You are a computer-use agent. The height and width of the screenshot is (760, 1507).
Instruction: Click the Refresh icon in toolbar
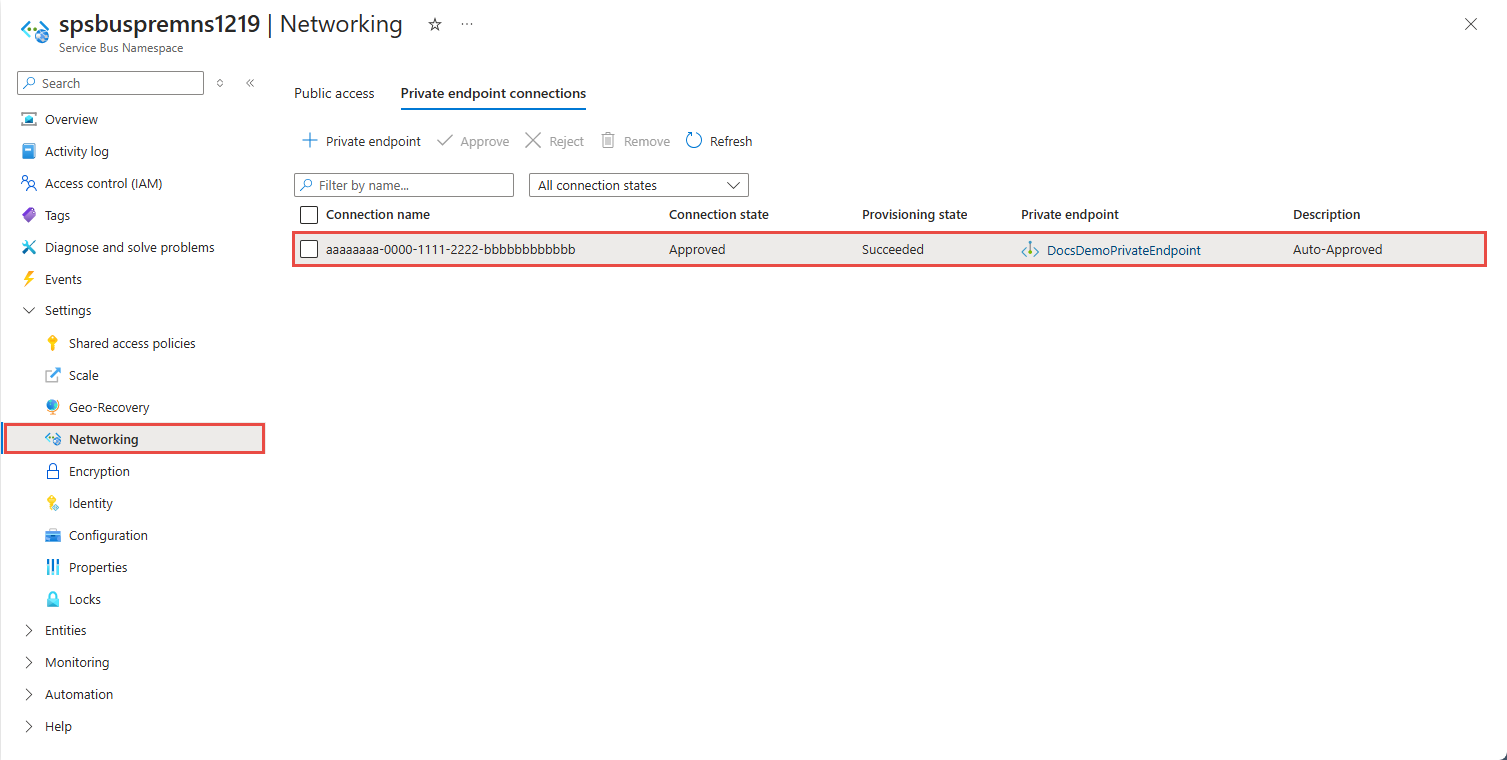pyautogui.click(x=694, y=141)
